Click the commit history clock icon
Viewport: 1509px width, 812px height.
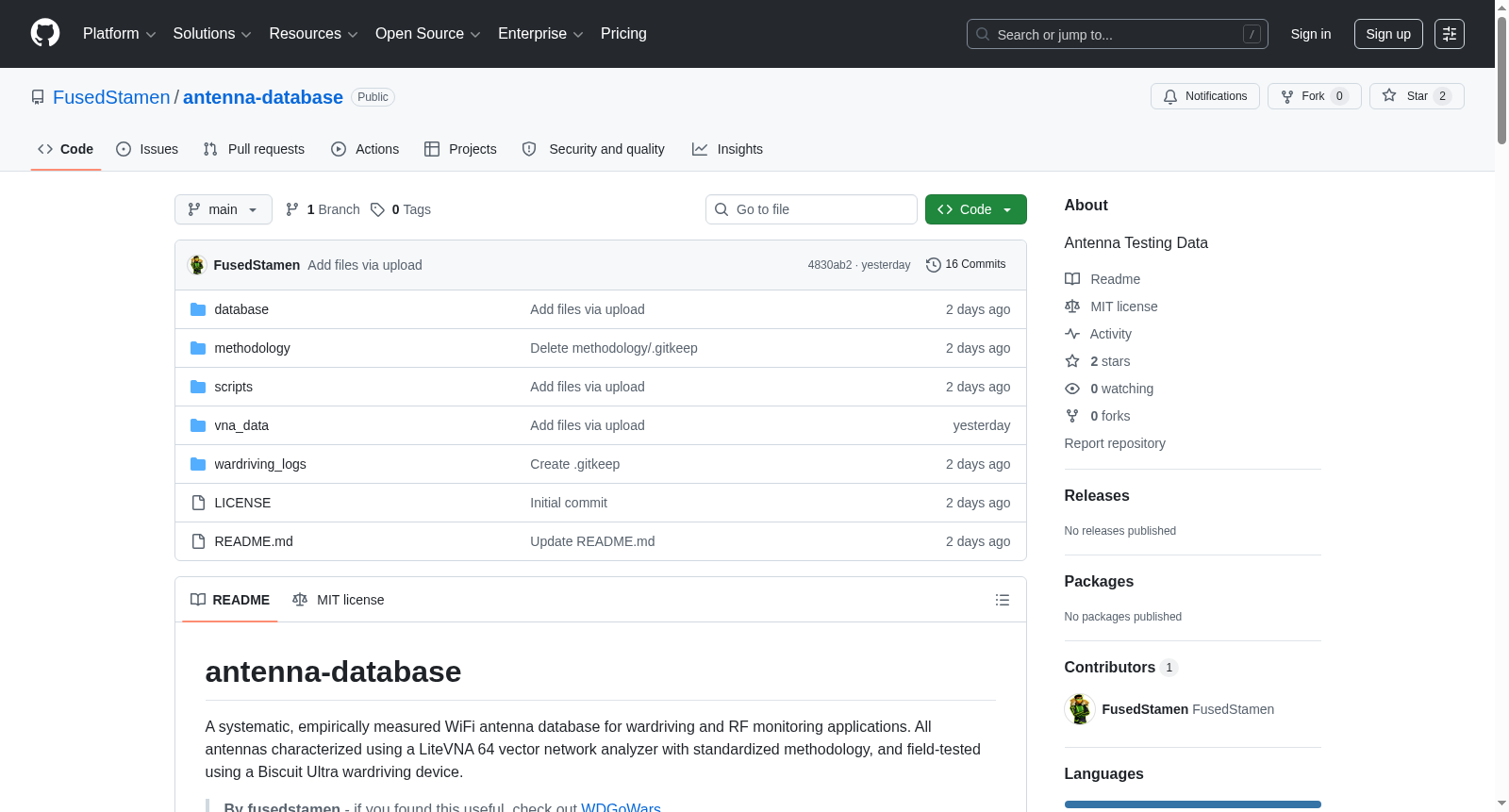pos(934,265)
